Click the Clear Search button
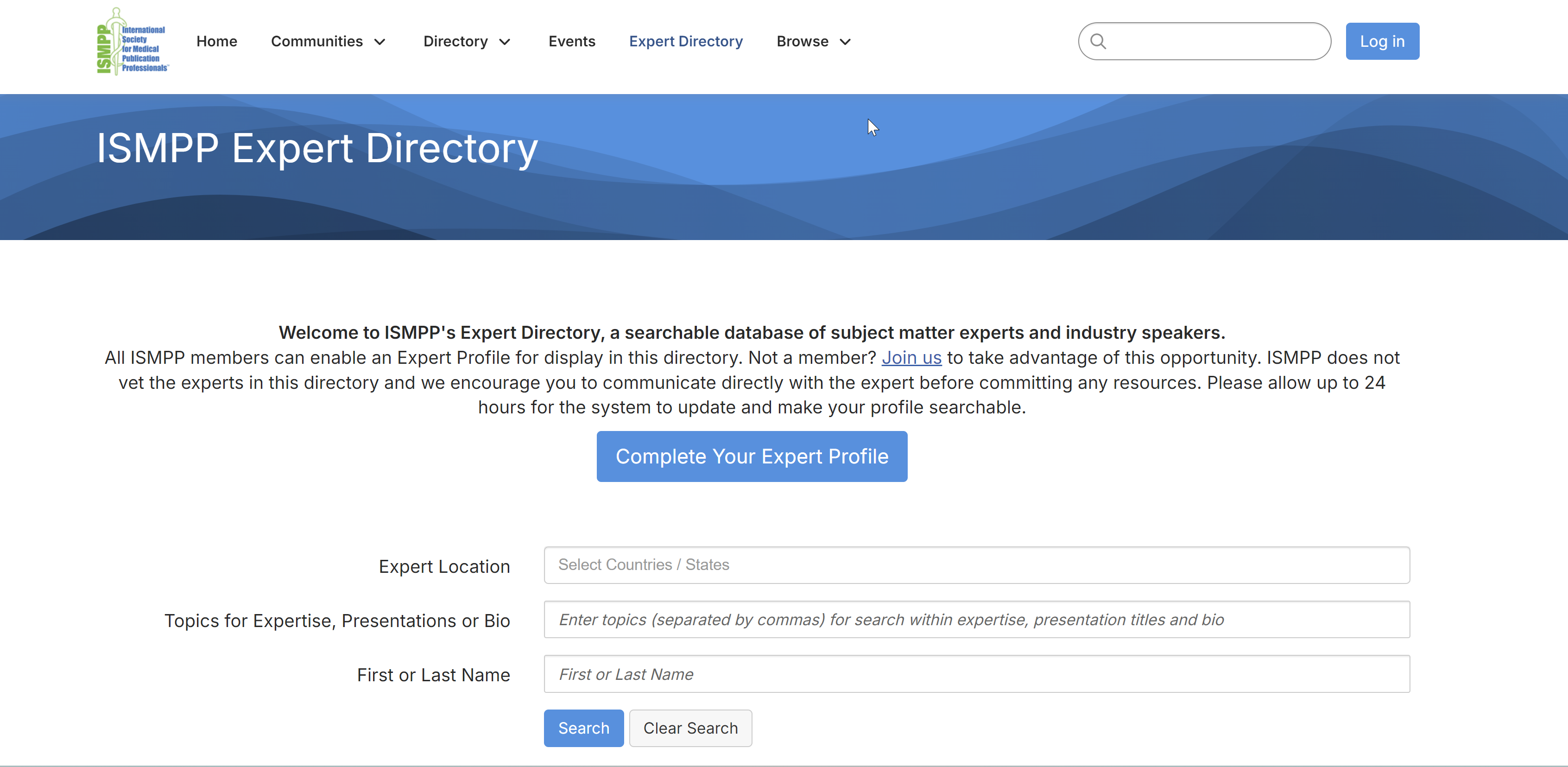1568x767 pixels. pos(690,728)
